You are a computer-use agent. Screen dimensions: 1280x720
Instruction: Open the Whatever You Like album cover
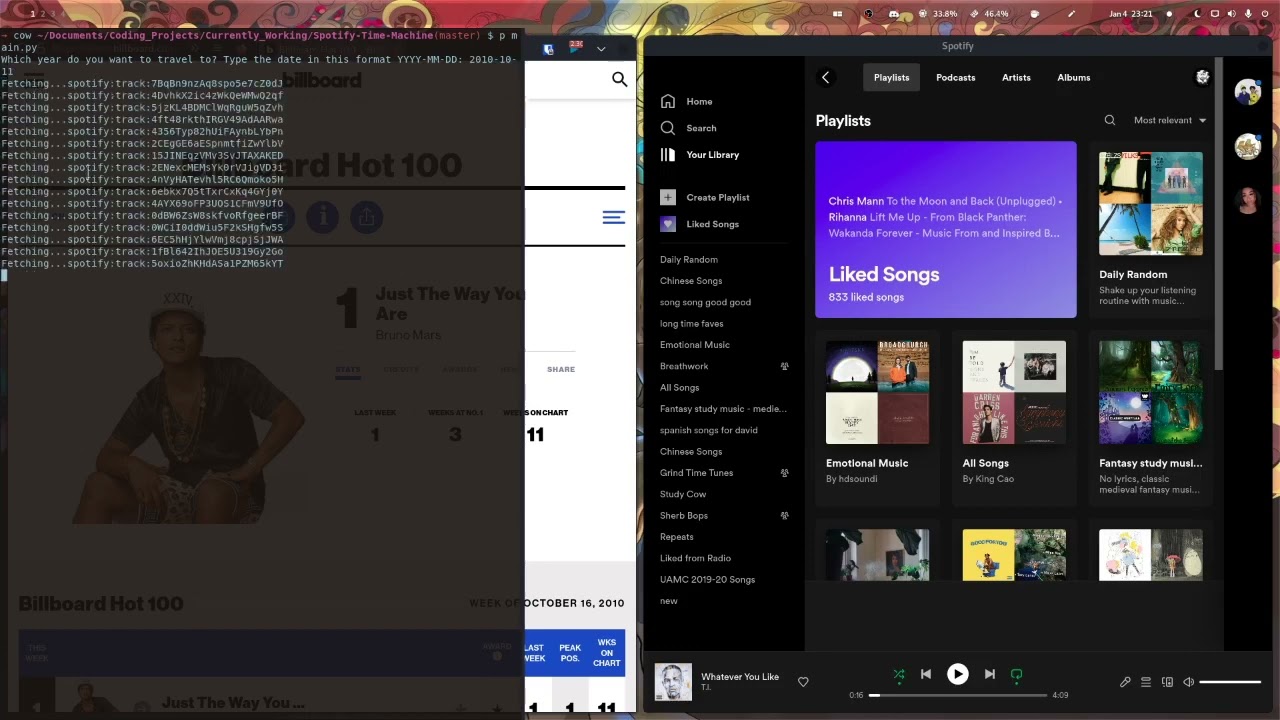673,682
